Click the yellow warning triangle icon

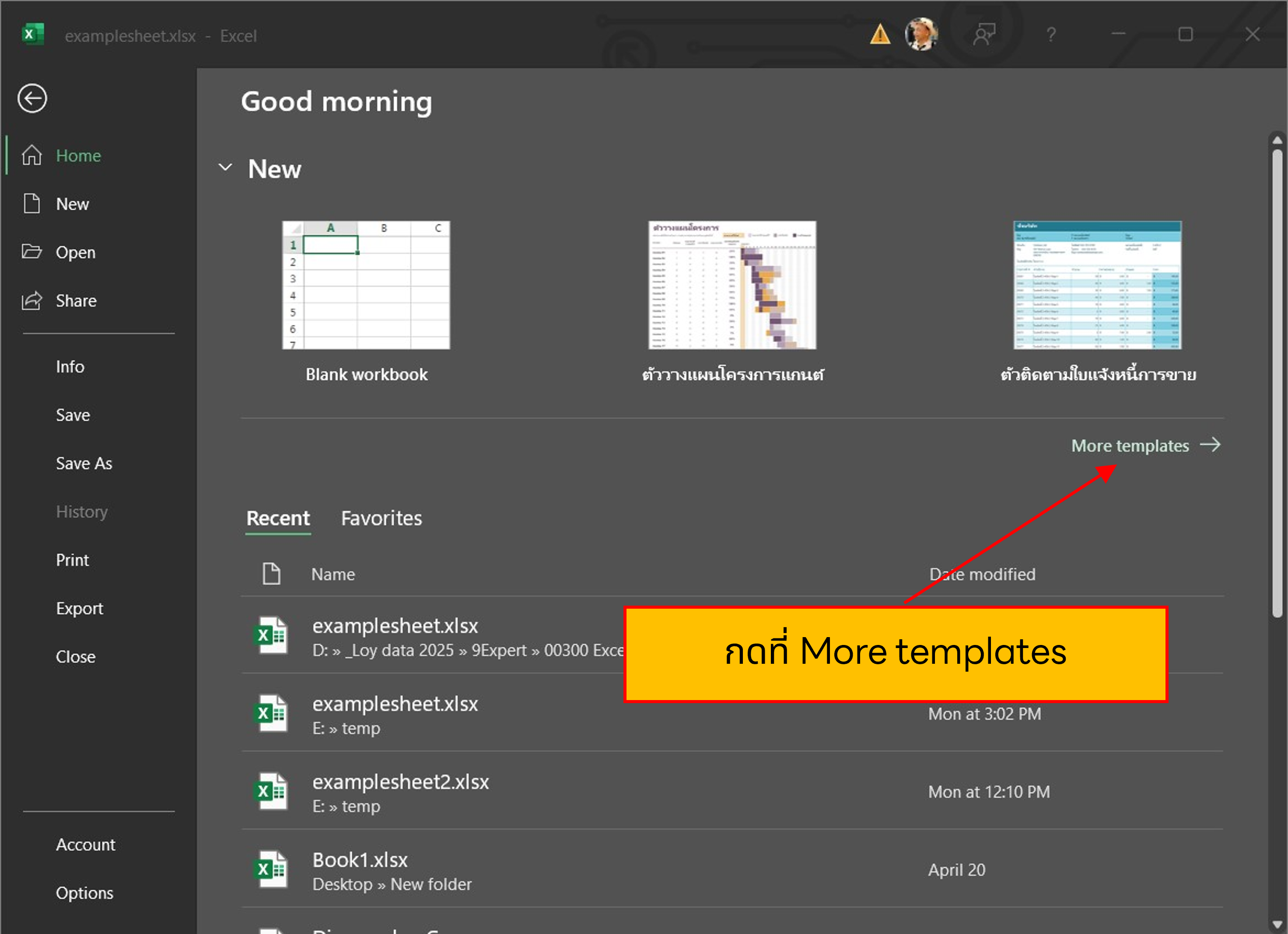pyautogui.click(x=880, y=35)
